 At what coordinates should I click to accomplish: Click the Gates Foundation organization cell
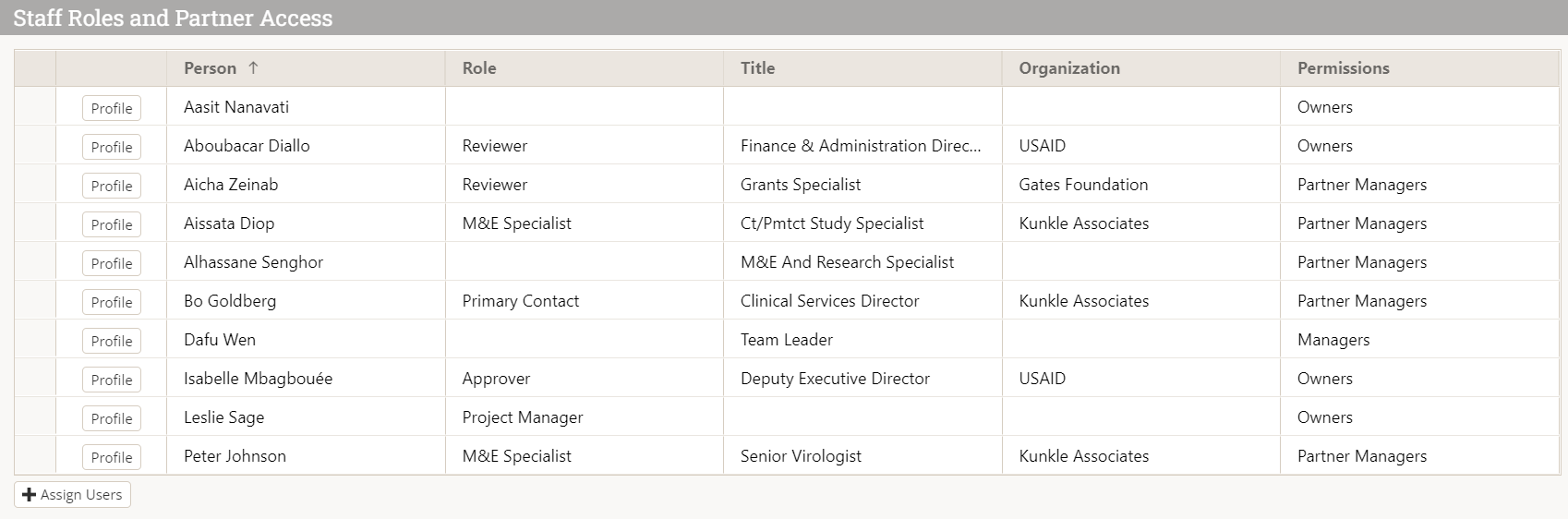[1083, 185]
